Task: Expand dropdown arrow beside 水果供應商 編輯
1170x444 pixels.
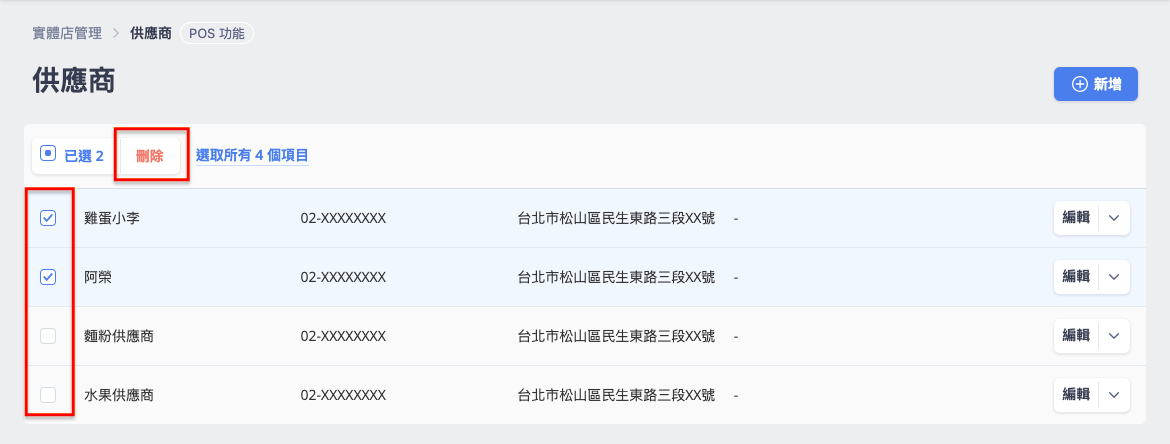Action: [x=1114, y=395]
